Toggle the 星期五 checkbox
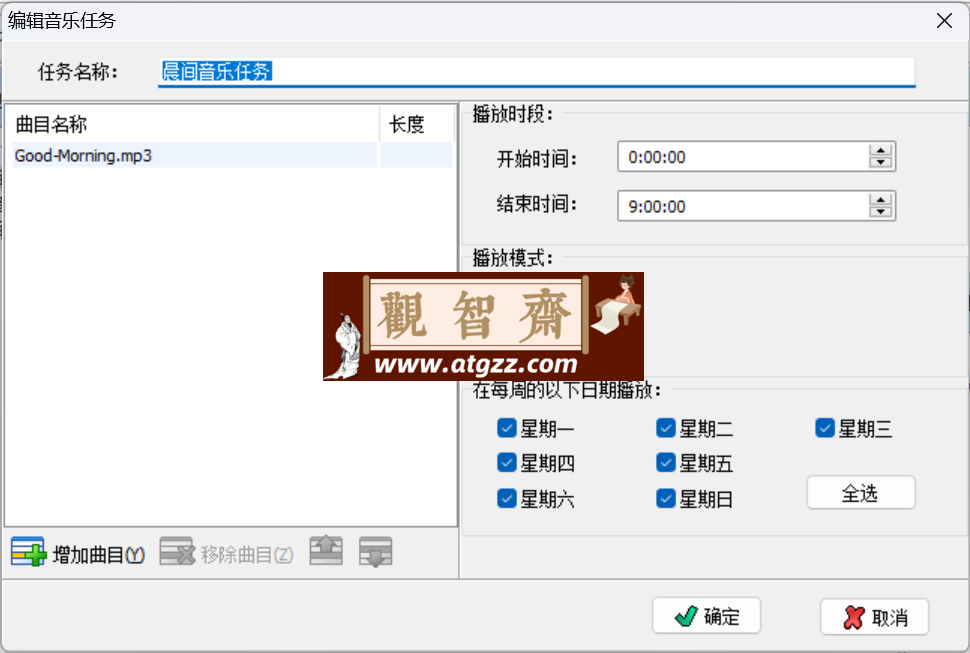 666,463
